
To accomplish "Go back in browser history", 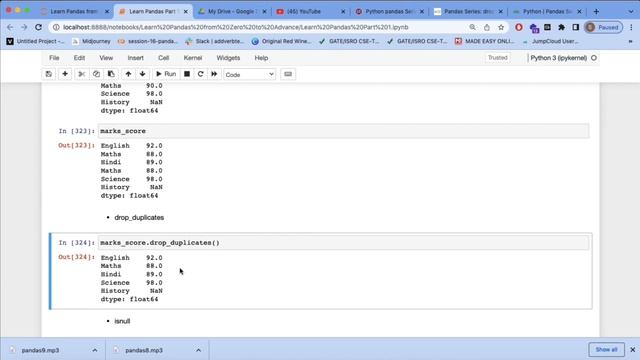I will point(10,27).
